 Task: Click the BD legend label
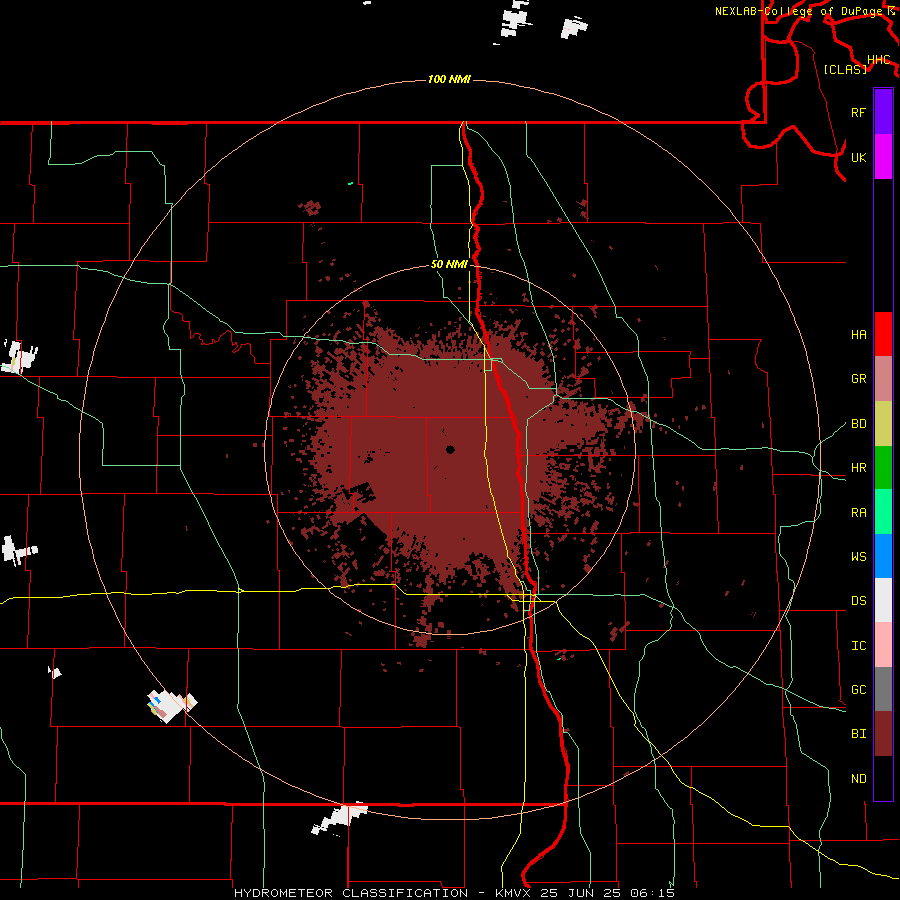point(858,424)
